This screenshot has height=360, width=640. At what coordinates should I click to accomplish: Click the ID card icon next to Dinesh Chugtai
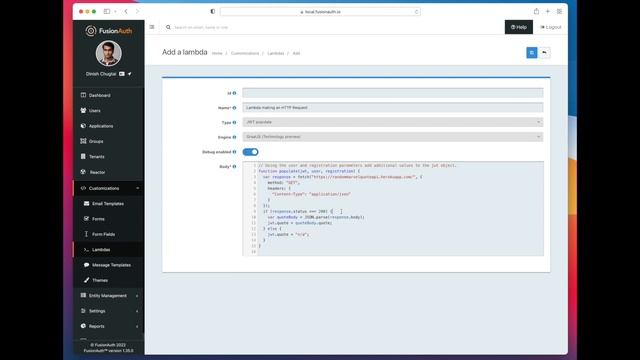tap(122, 74)
